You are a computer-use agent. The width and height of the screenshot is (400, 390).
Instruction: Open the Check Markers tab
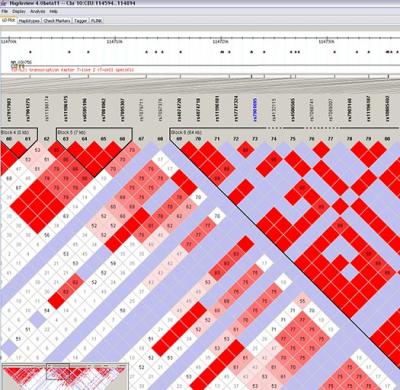point(57,21)
